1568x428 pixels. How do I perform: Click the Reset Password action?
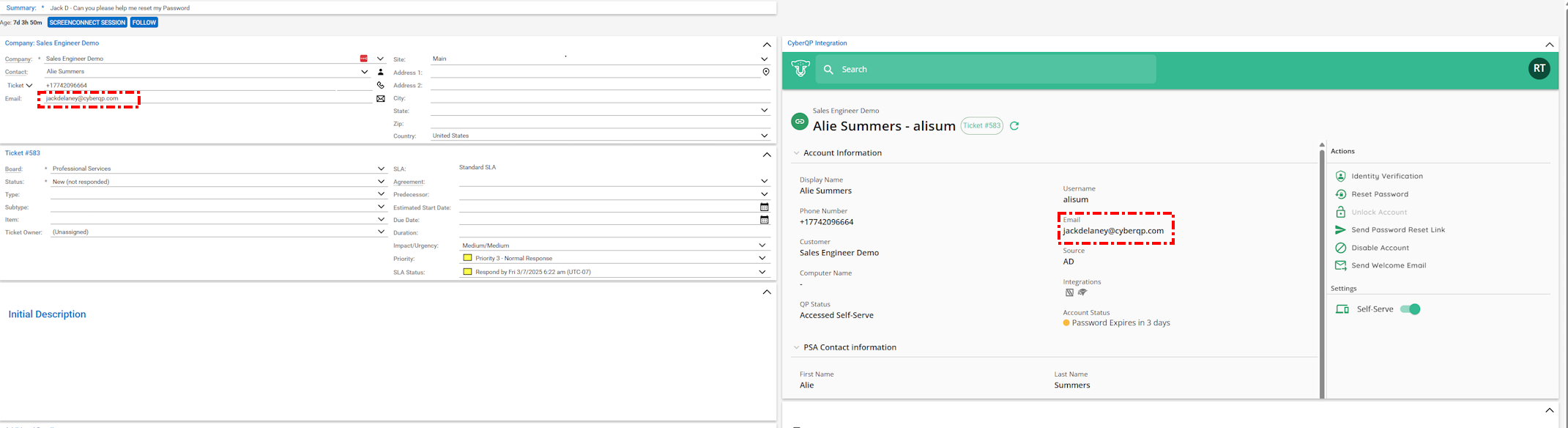pyautogui.click(x=1380, y=194)
